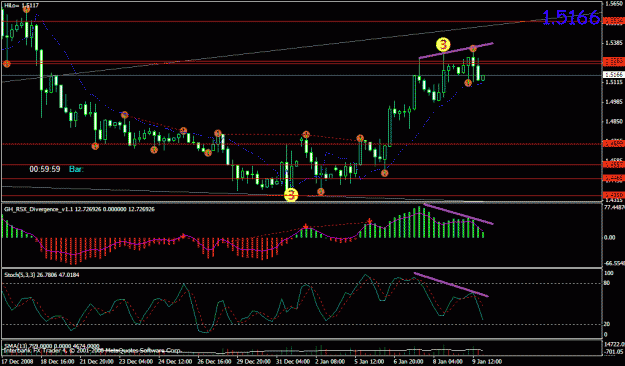
Task: Click the 0.00 RSX zero level label
Action: (610, 238)
